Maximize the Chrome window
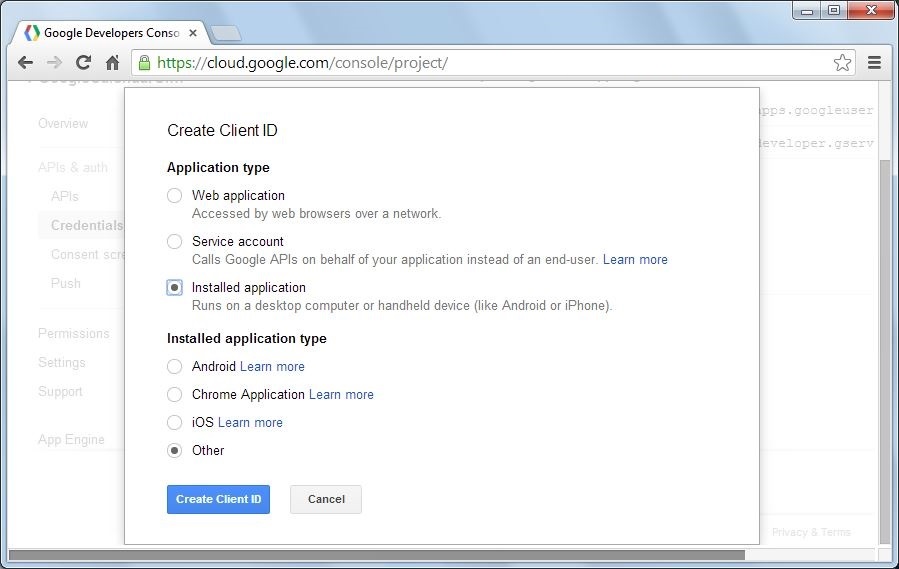The image size is (899, 569). (x=834, y=10)
